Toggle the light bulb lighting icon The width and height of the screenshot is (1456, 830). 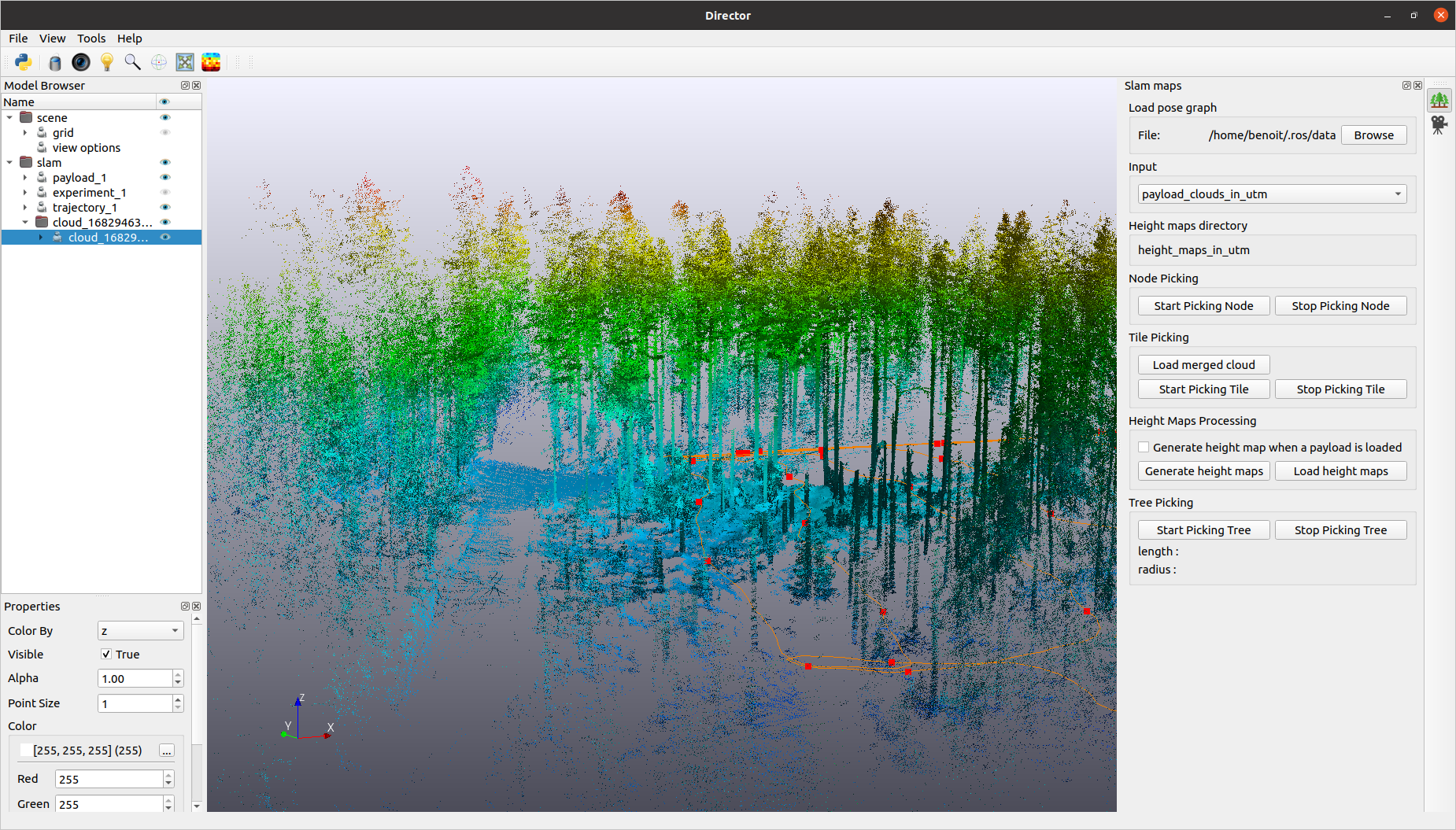click(x=107, y=62)
